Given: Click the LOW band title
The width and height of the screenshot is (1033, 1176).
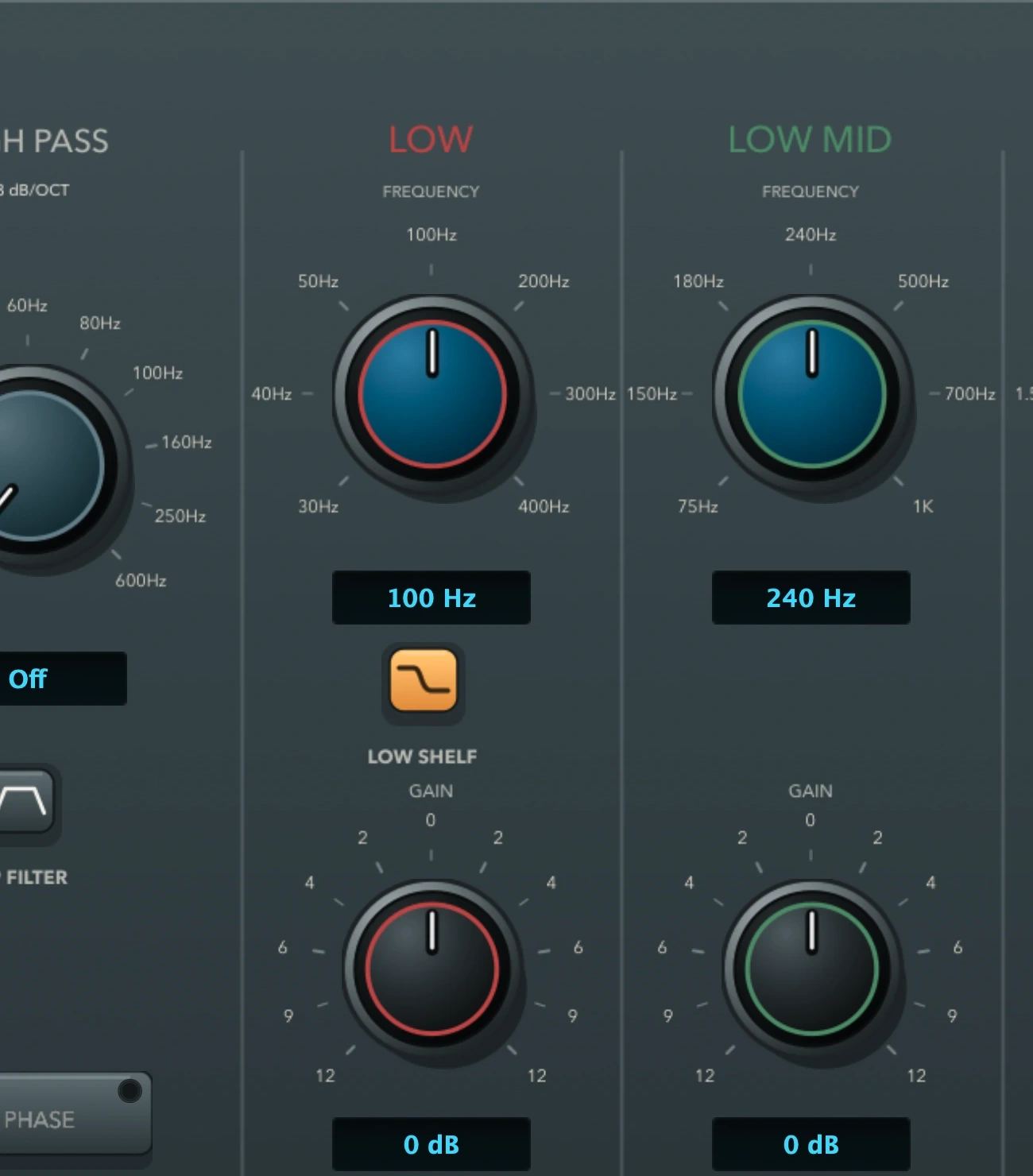Looking at the screenshot, I should (431, 139).
